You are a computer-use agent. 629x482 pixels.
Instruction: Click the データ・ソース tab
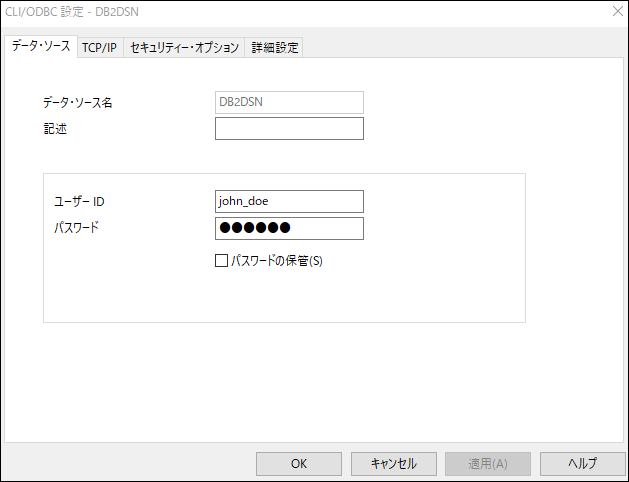click(41, 47)
